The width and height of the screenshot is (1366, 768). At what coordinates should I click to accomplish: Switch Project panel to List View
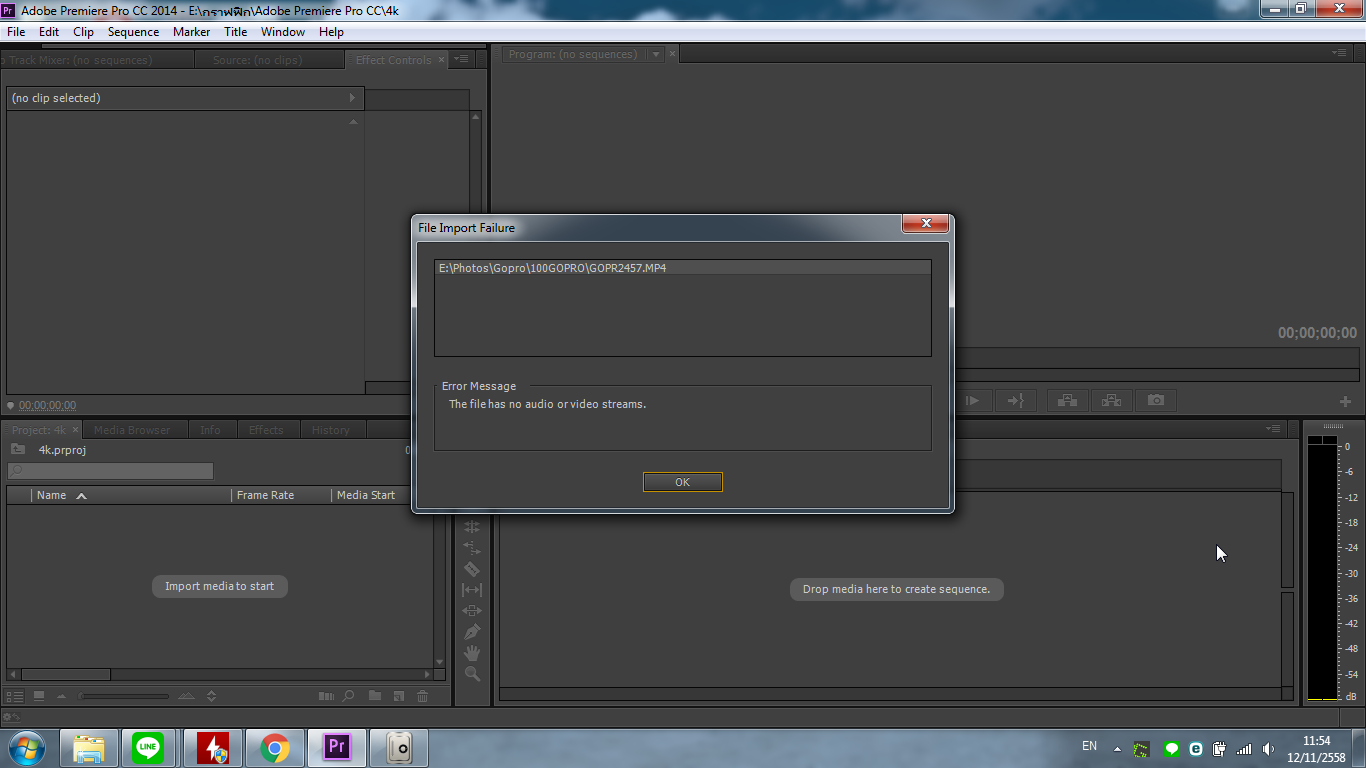pyautogui.click(x=15, y=696)
